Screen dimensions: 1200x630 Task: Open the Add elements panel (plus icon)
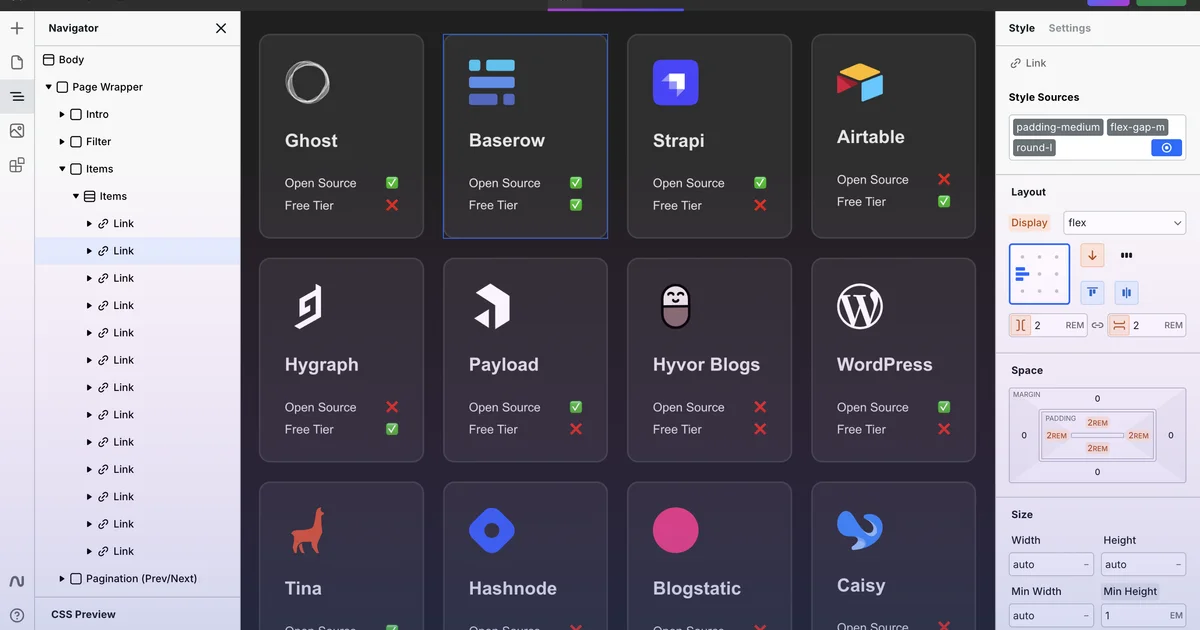17,28
